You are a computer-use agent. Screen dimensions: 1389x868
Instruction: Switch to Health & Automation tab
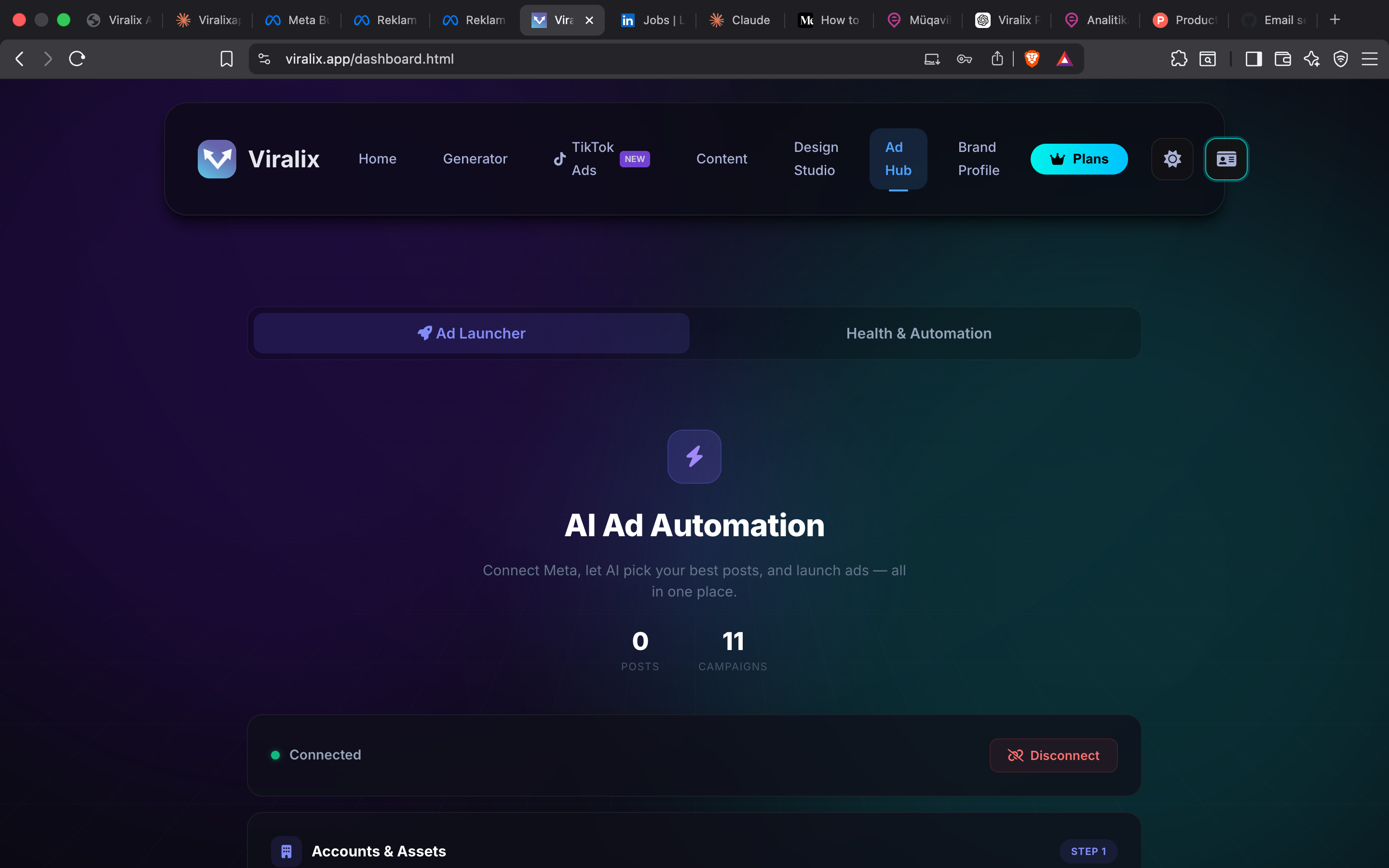[x=918, y=333]
